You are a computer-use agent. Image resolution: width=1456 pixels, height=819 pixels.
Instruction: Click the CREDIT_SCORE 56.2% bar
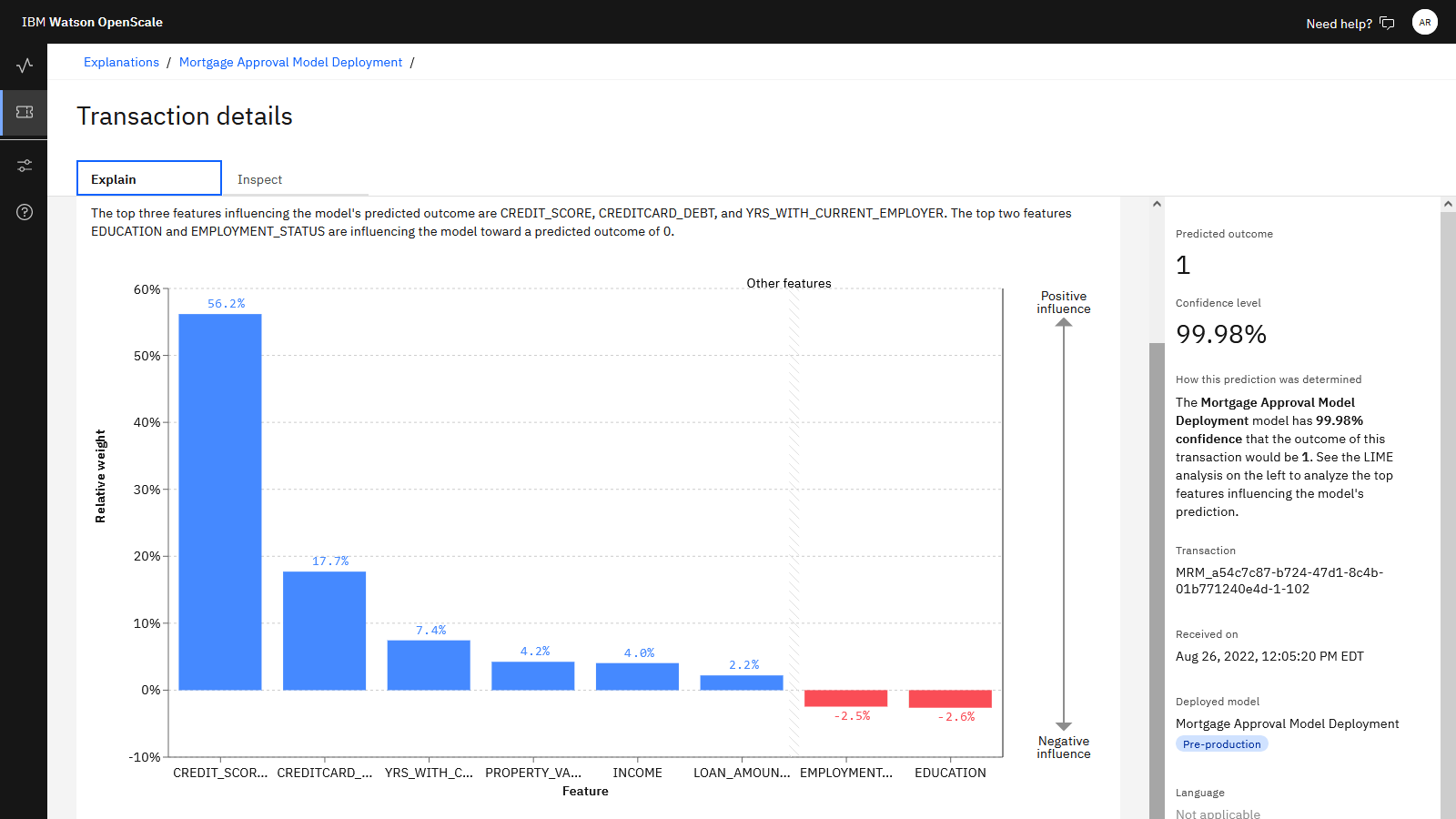click(x=220, y=501)
